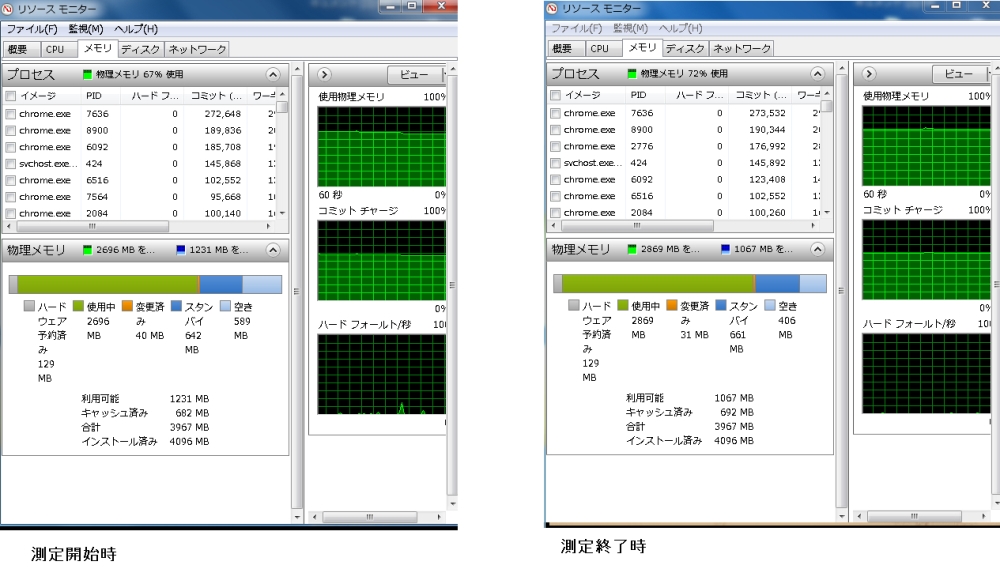Select chrome.exe PID 7564 checkbox
This screenshot has height=584, width=1000.
pos(11,197)
